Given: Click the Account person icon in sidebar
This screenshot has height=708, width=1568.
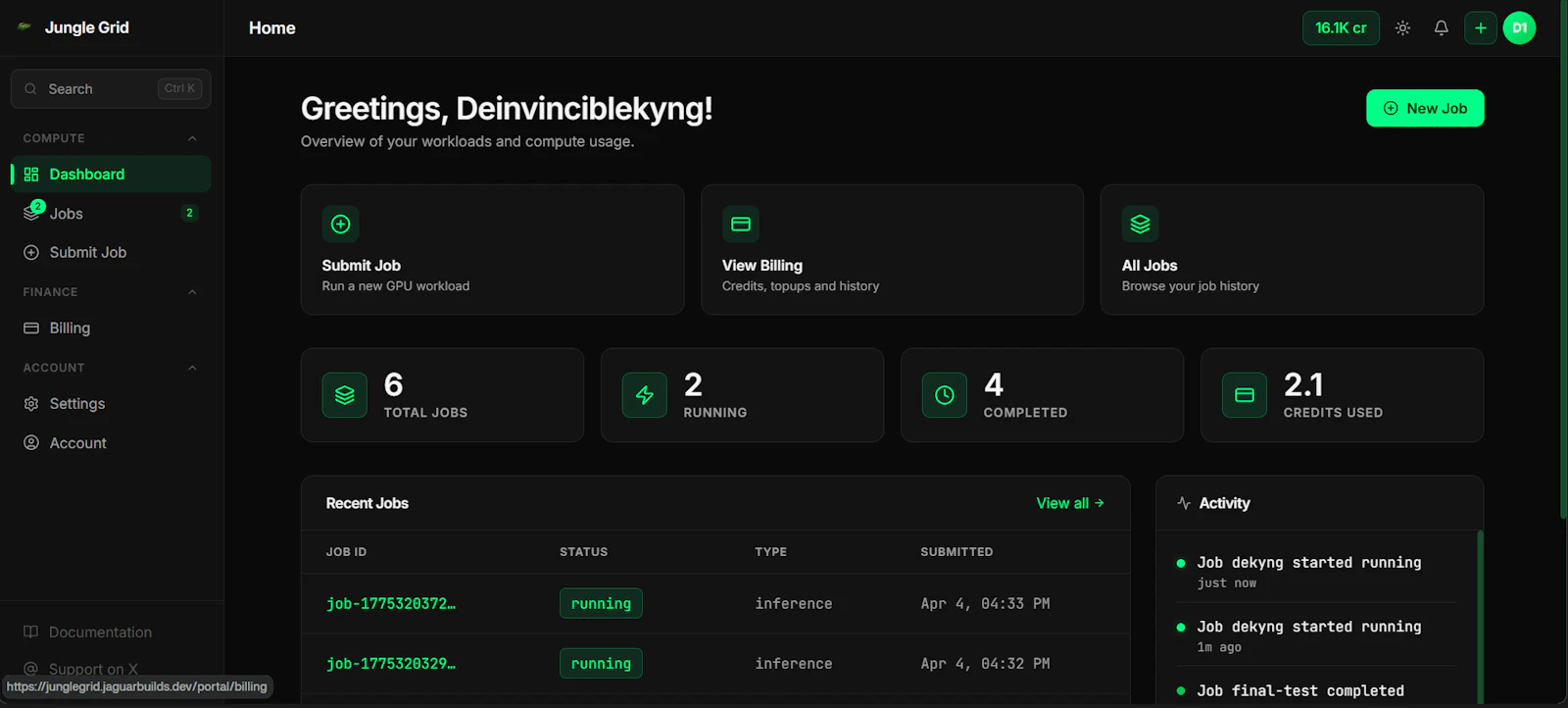Looking at the screenshot, I should tap(31, 443).
